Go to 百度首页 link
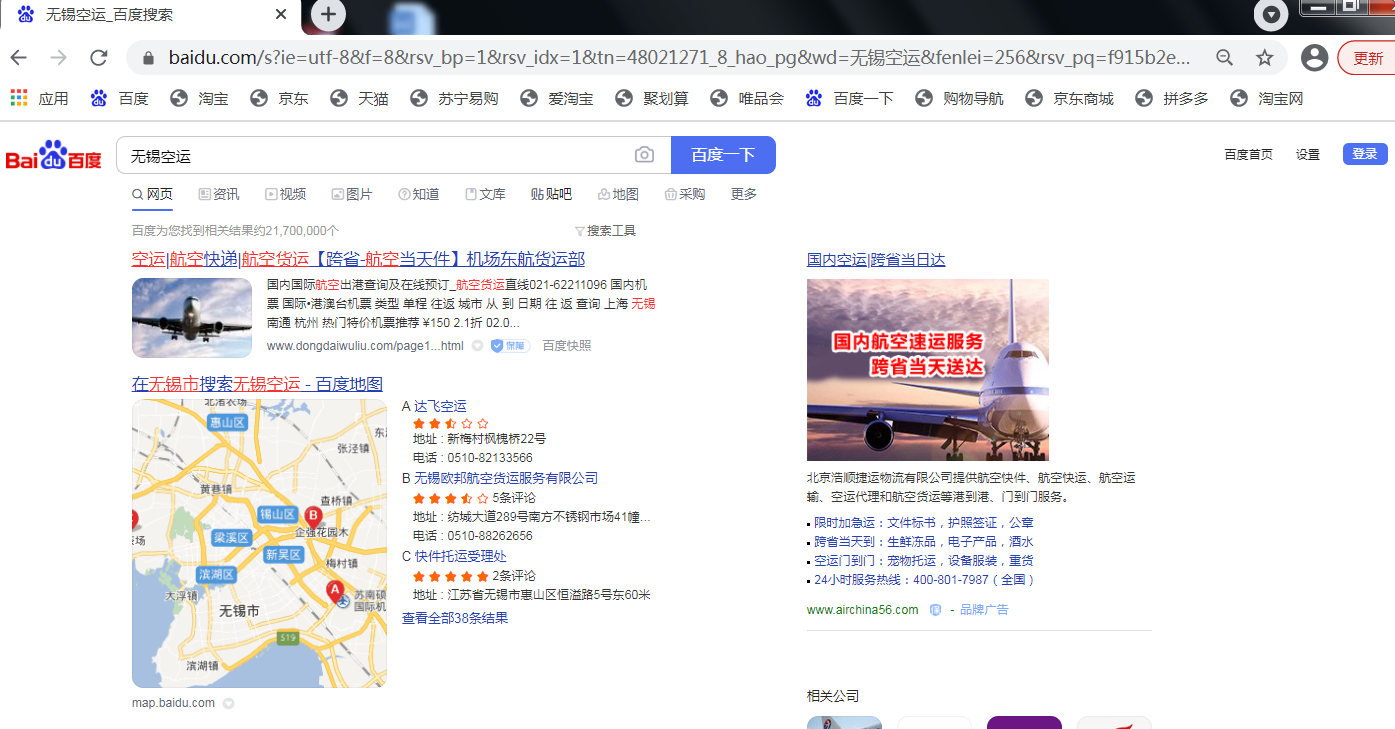1395x729 pixels. (1249, 154)
